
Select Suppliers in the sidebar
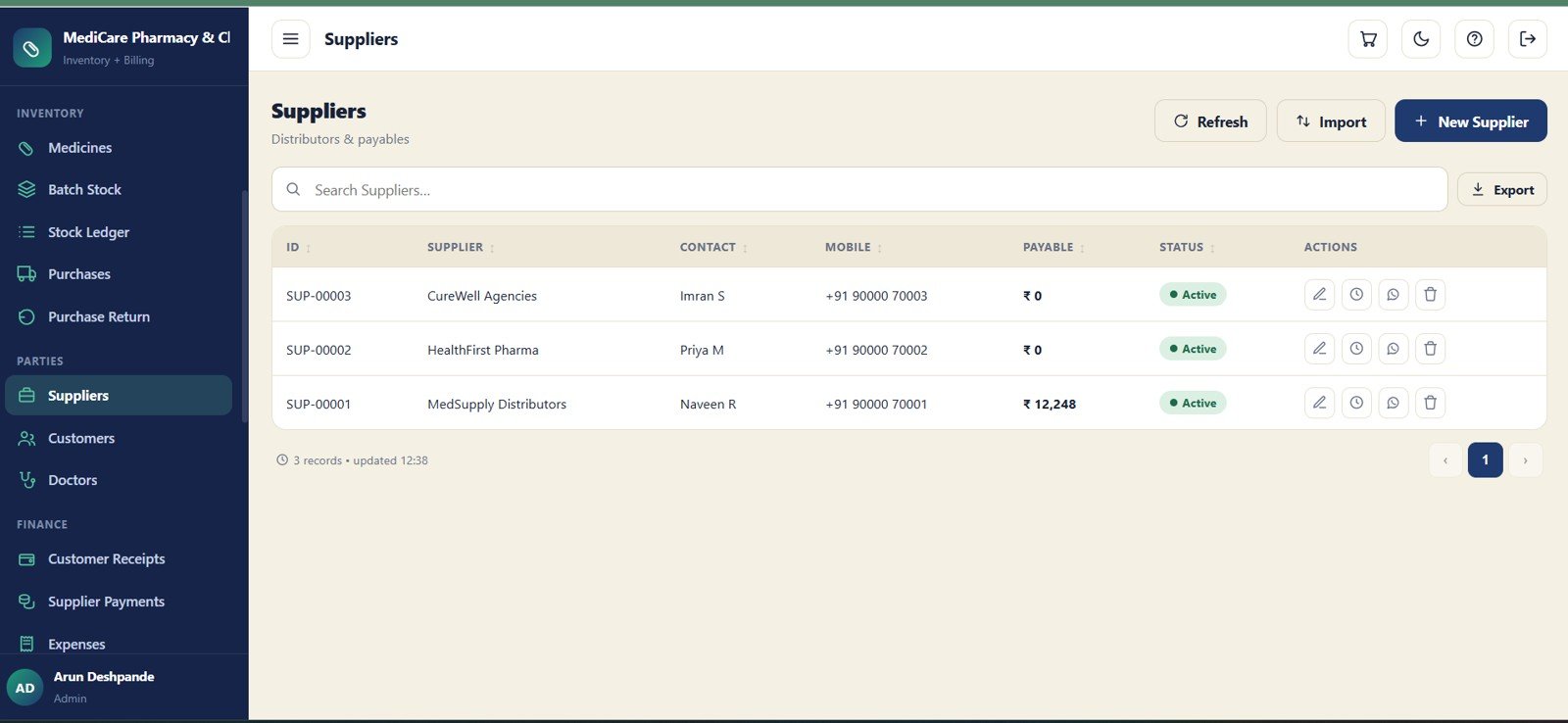click(119, 396)
